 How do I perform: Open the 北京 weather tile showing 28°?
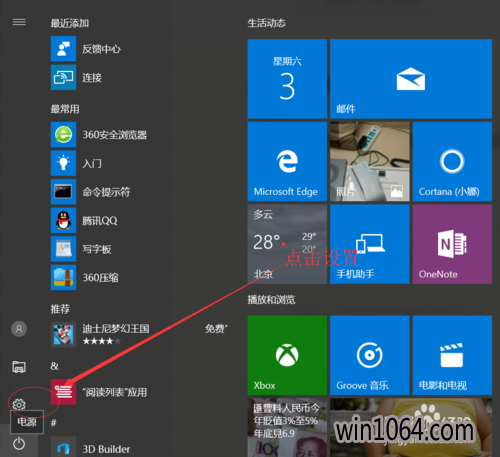287,244
